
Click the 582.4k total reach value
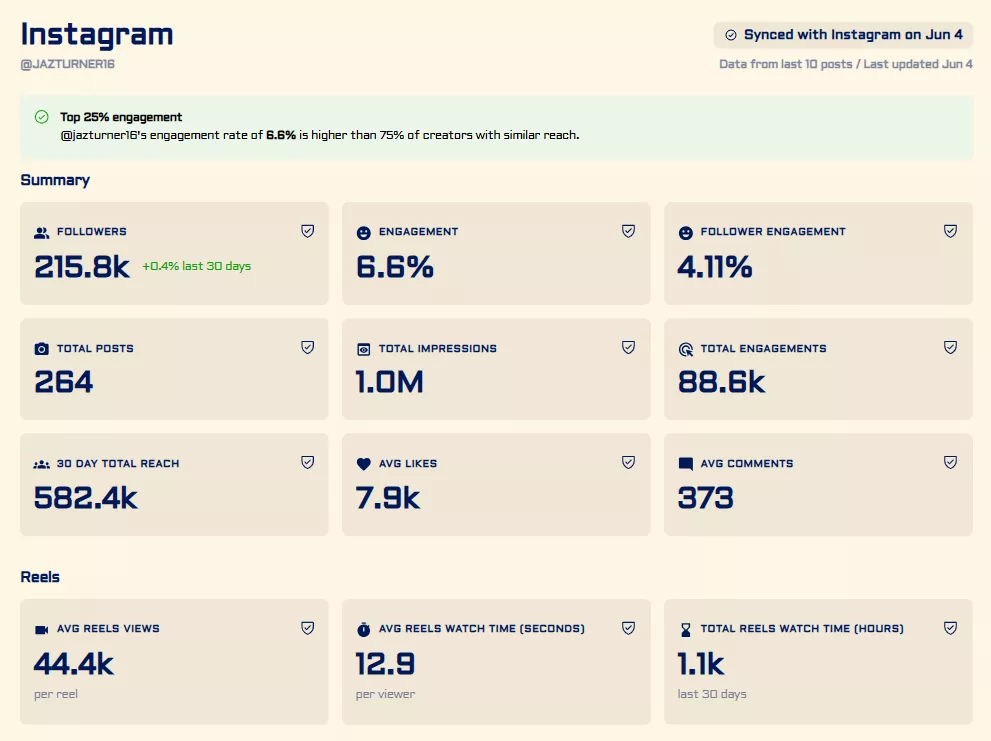[x=85, y=498]
